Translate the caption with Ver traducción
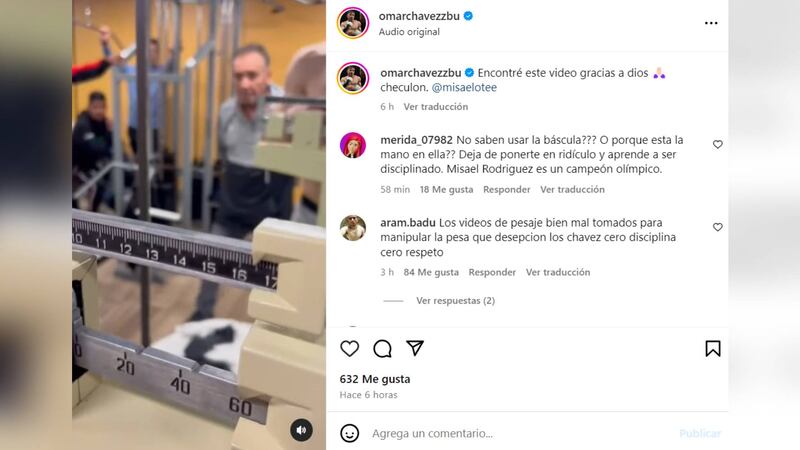 pos(436,107)
